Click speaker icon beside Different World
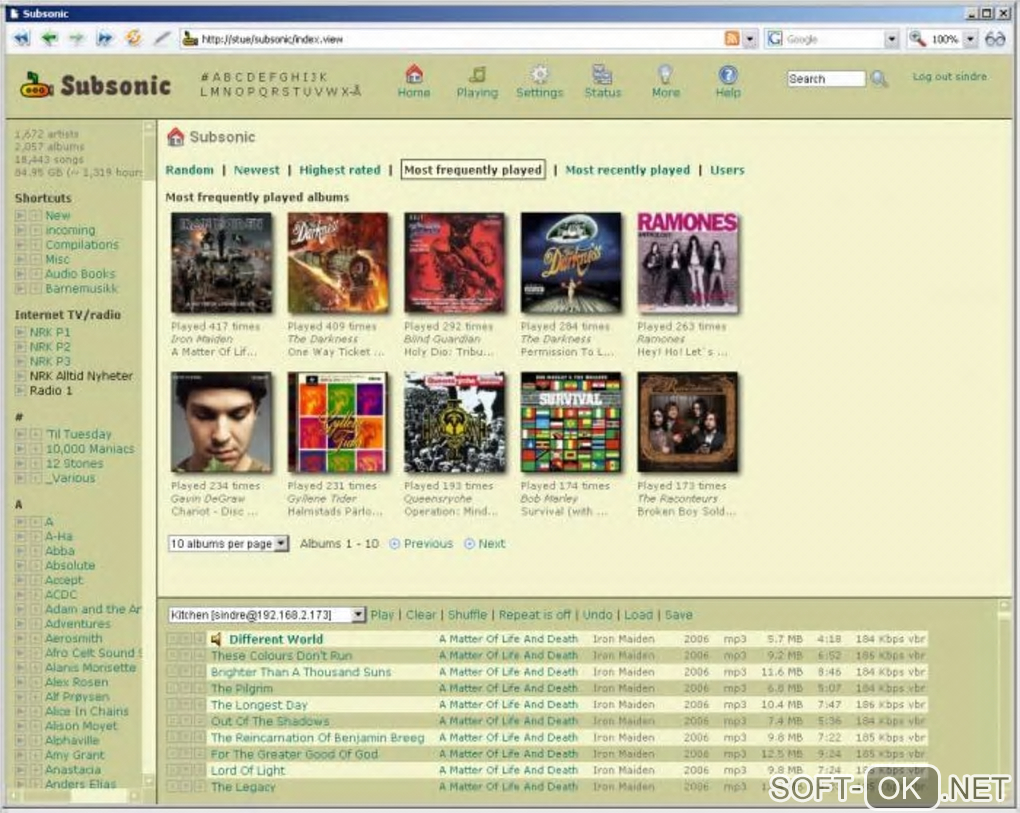The height and width of the screenshot is (813, 1020). point(217,639)
